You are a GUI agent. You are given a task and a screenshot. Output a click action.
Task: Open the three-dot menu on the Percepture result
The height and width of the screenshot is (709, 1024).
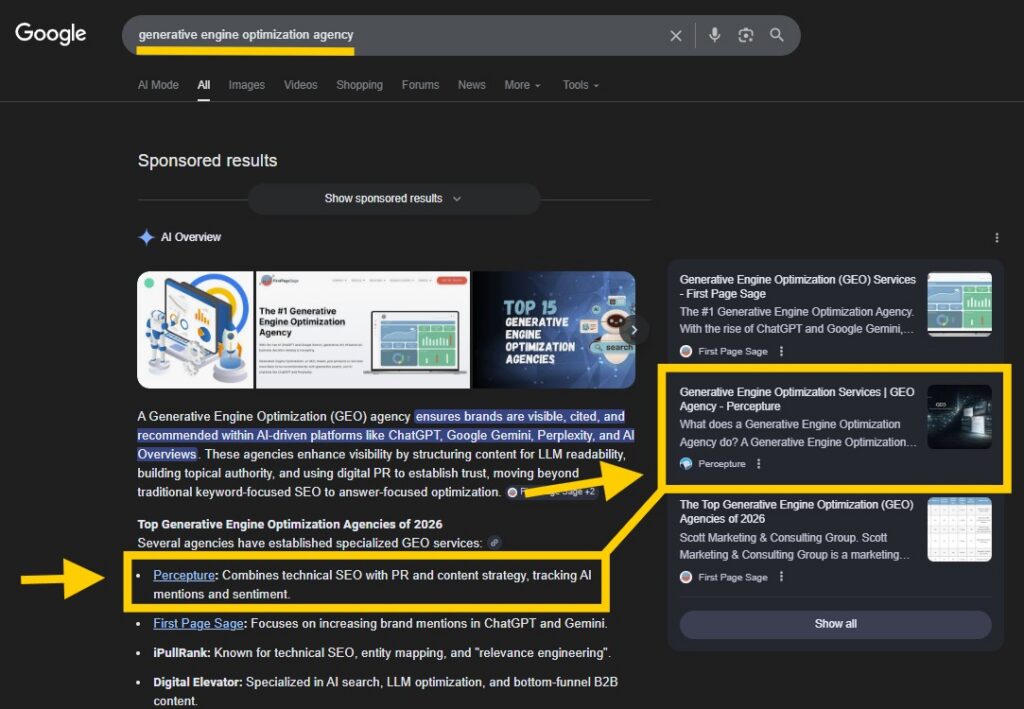click(758, 463)
